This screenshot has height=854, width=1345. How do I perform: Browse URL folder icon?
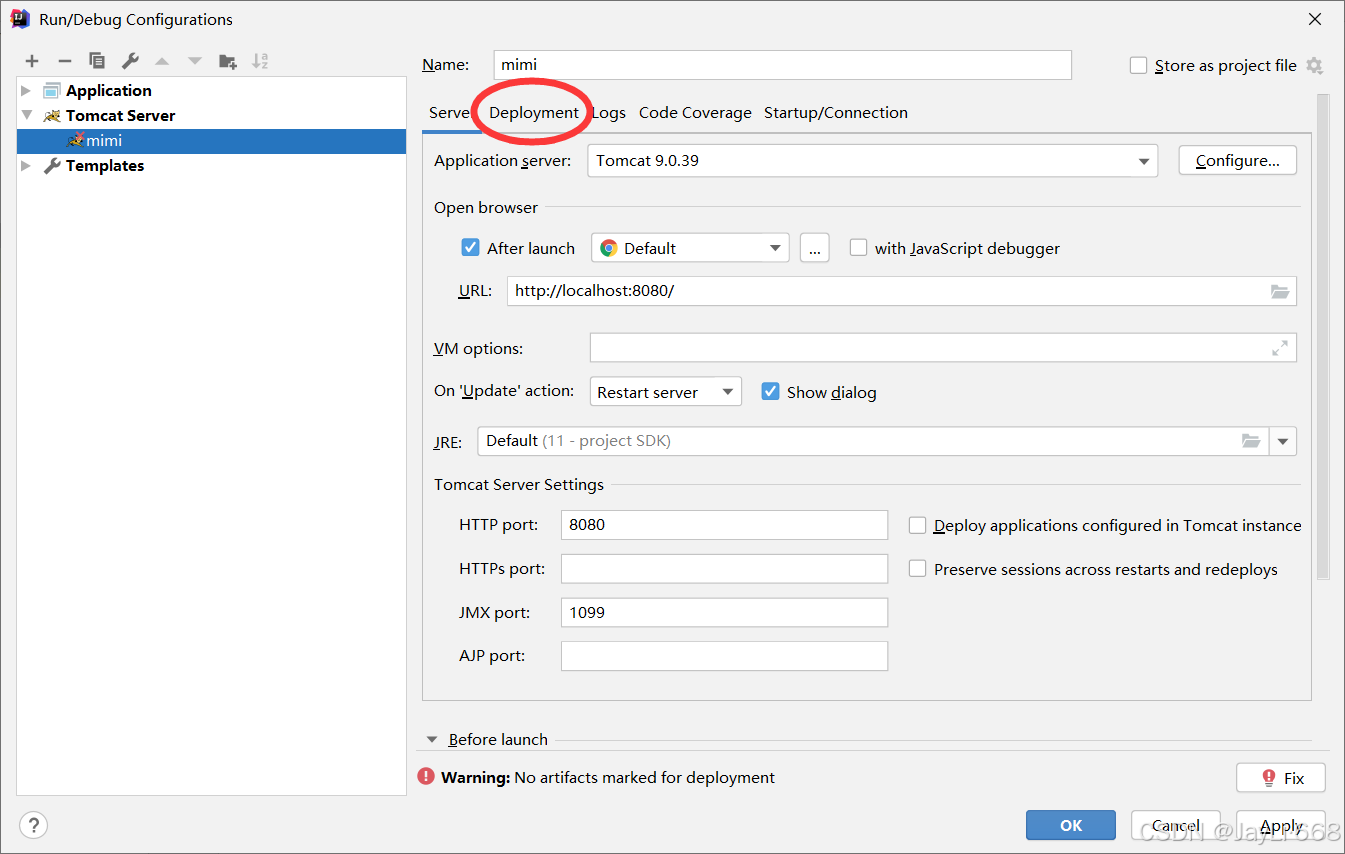1280,291
